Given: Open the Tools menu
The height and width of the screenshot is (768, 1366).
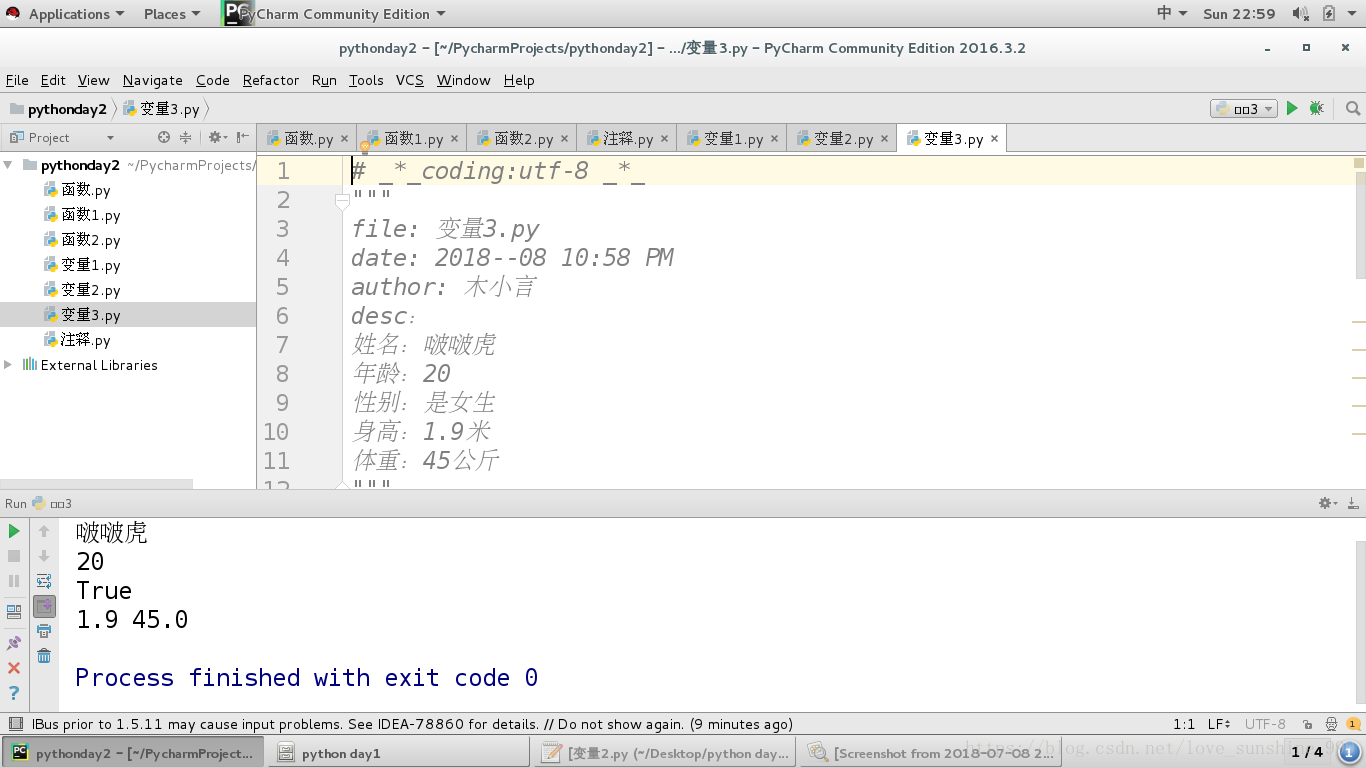Looking at the screenshot, I should coord(366,80).
